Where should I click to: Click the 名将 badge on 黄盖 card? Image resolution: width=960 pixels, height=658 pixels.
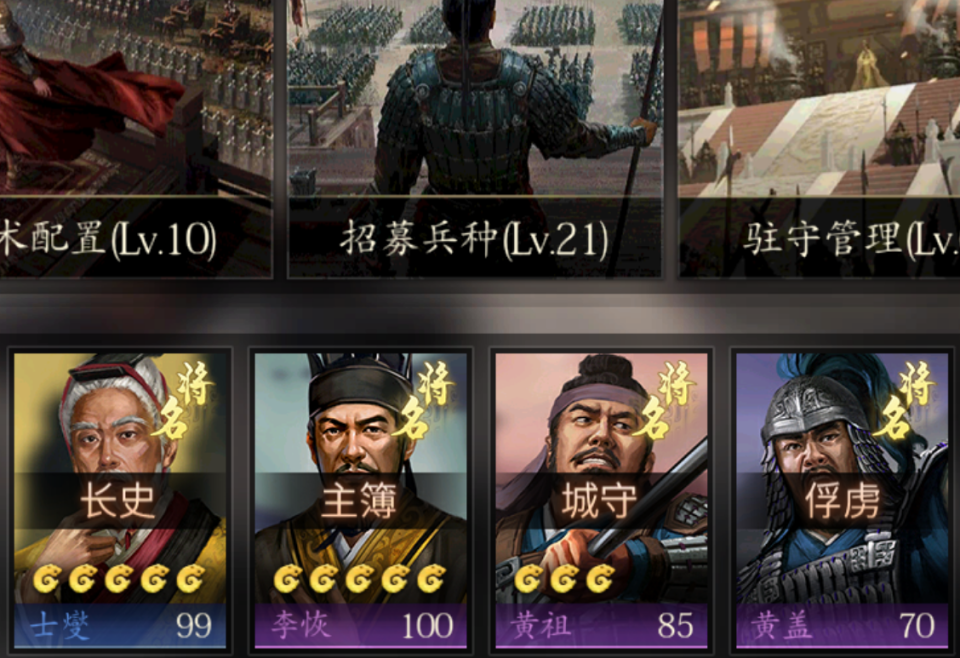tap(906, 400)
